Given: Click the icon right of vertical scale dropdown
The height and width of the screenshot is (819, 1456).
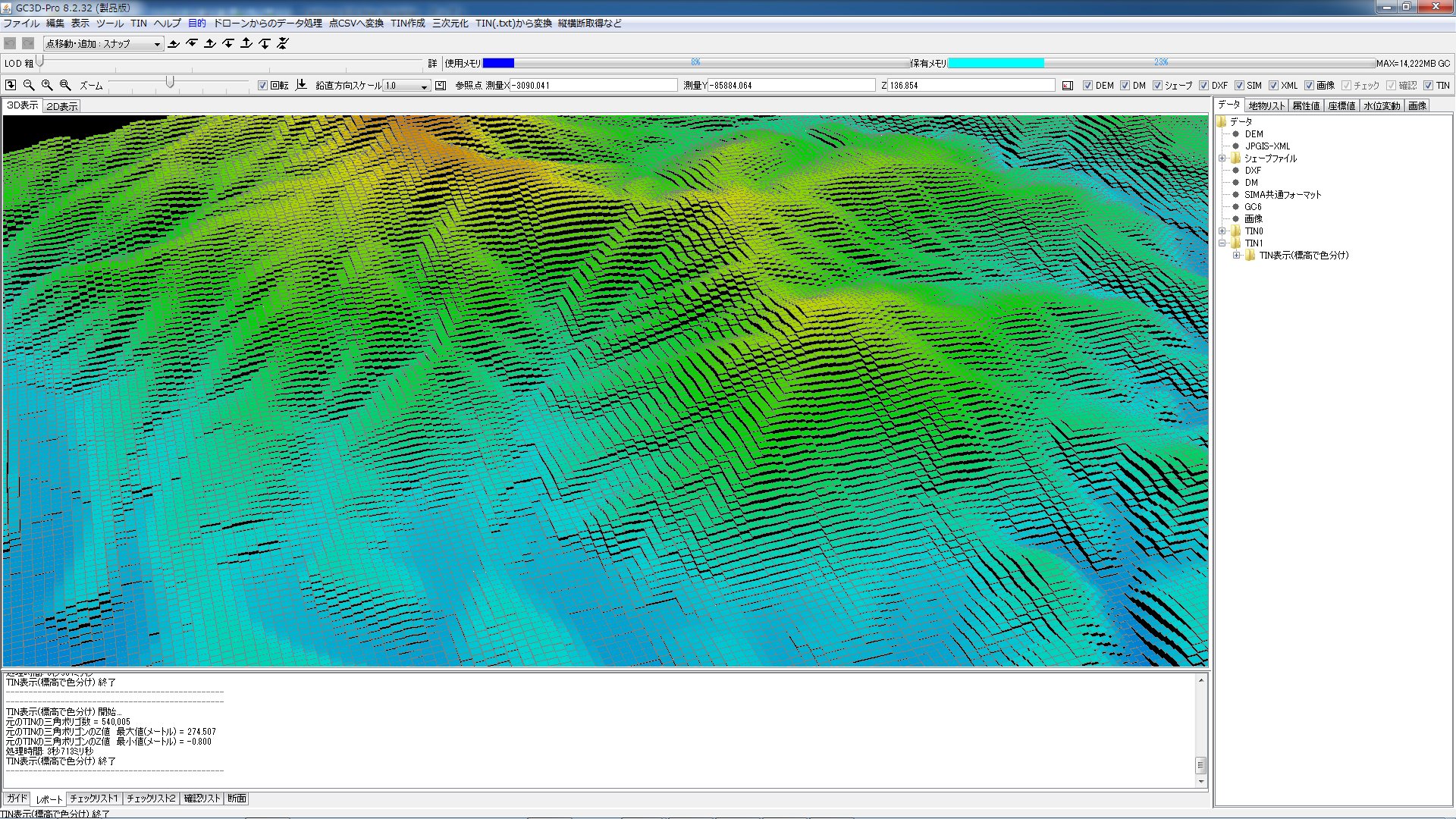Looking at the screenshot, I should pos(441,86).
